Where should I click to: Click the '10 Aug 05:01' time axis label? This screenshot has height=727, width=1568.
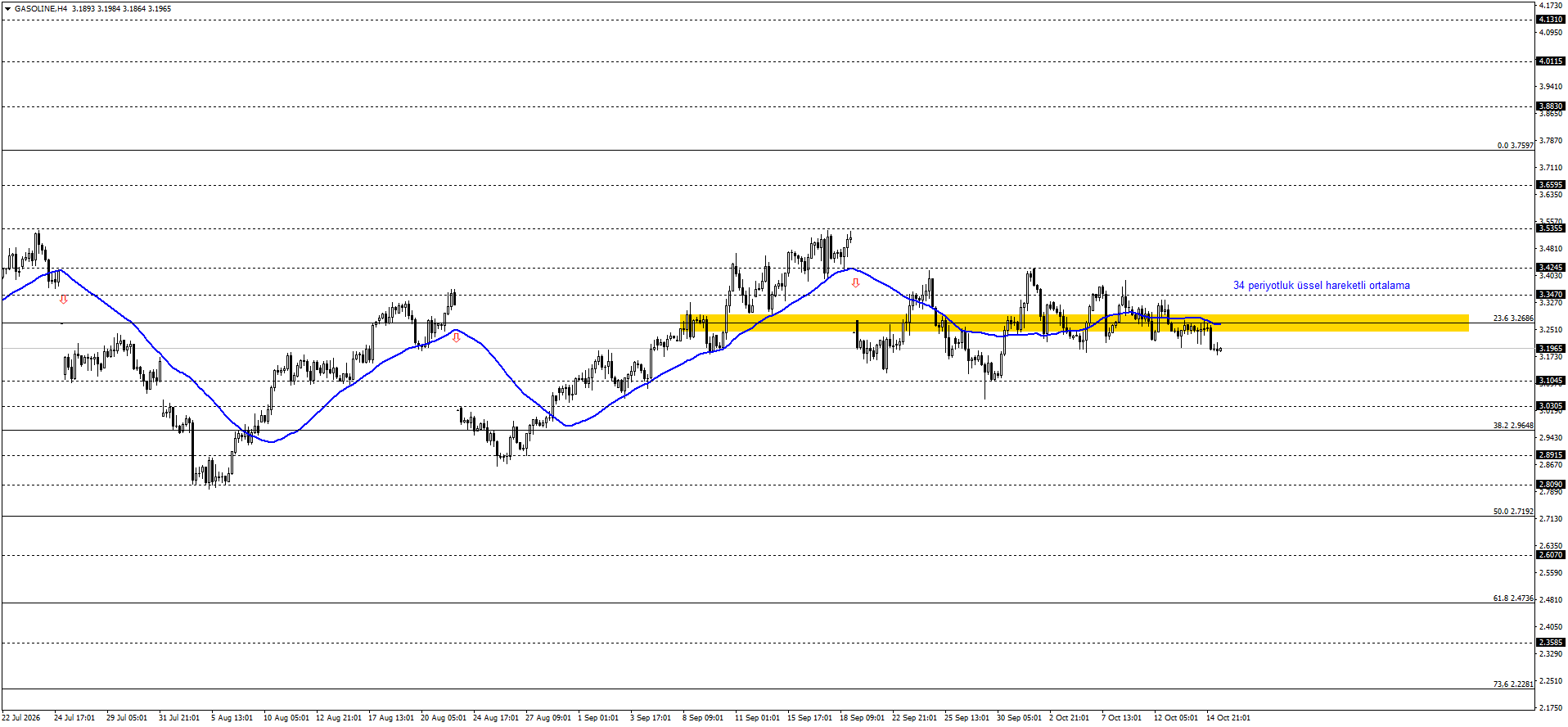coord(286,718)
